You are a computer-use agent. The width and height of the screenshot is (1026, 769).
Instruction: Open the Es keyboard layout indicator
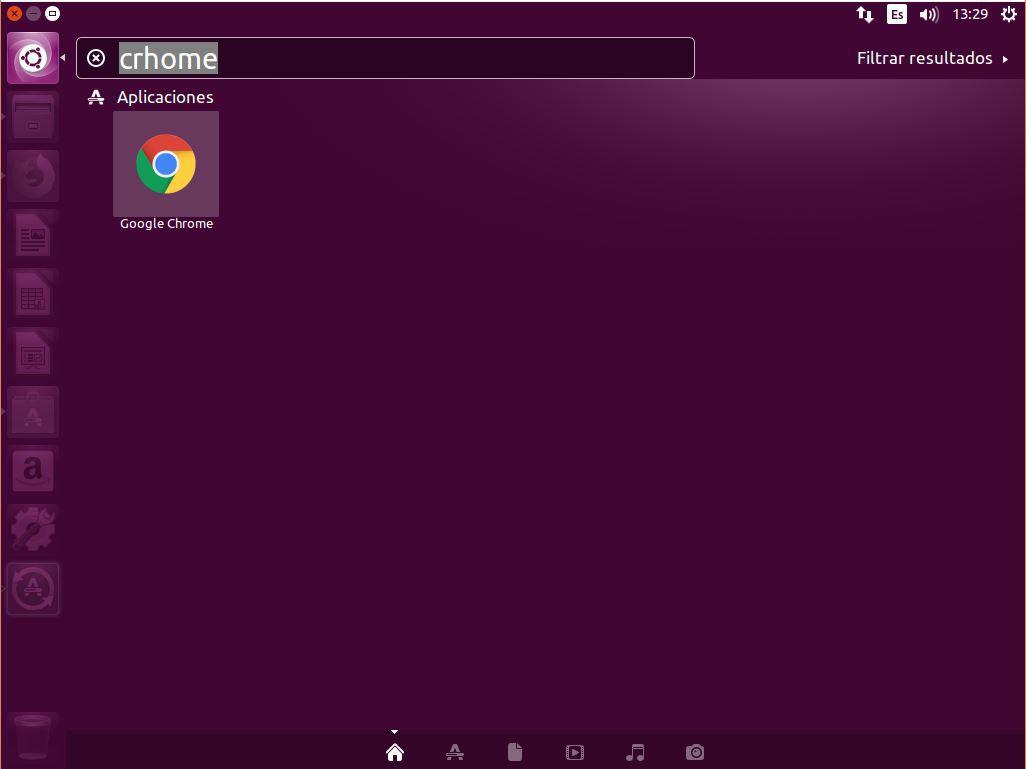(x=896, y=14)
